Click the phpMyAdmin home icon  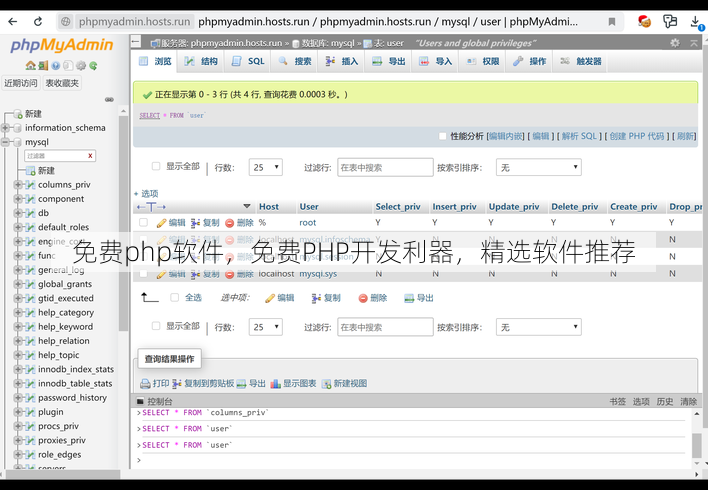(x=30, y=65)
